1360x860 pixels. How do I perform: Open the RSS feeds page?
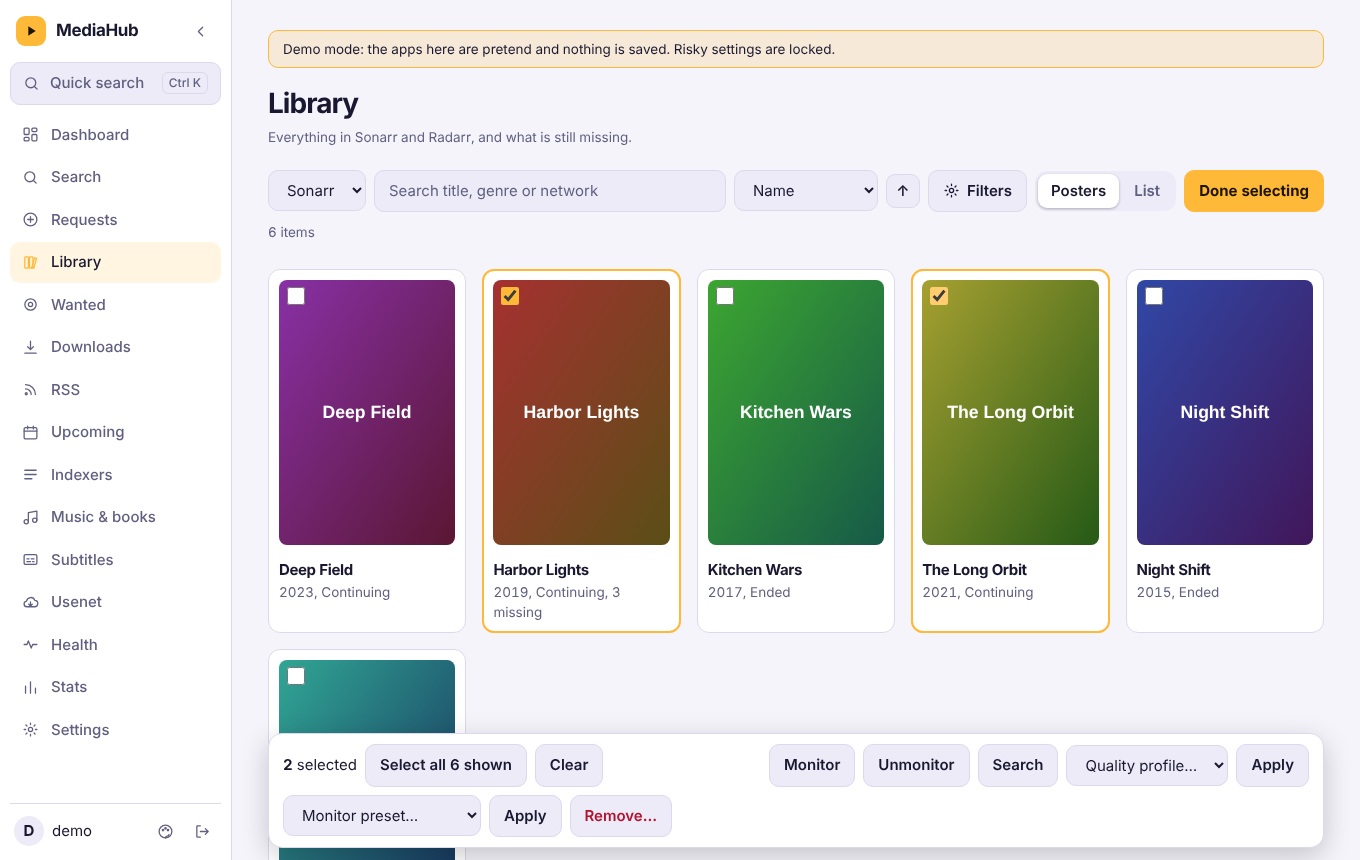click(115, 390)
